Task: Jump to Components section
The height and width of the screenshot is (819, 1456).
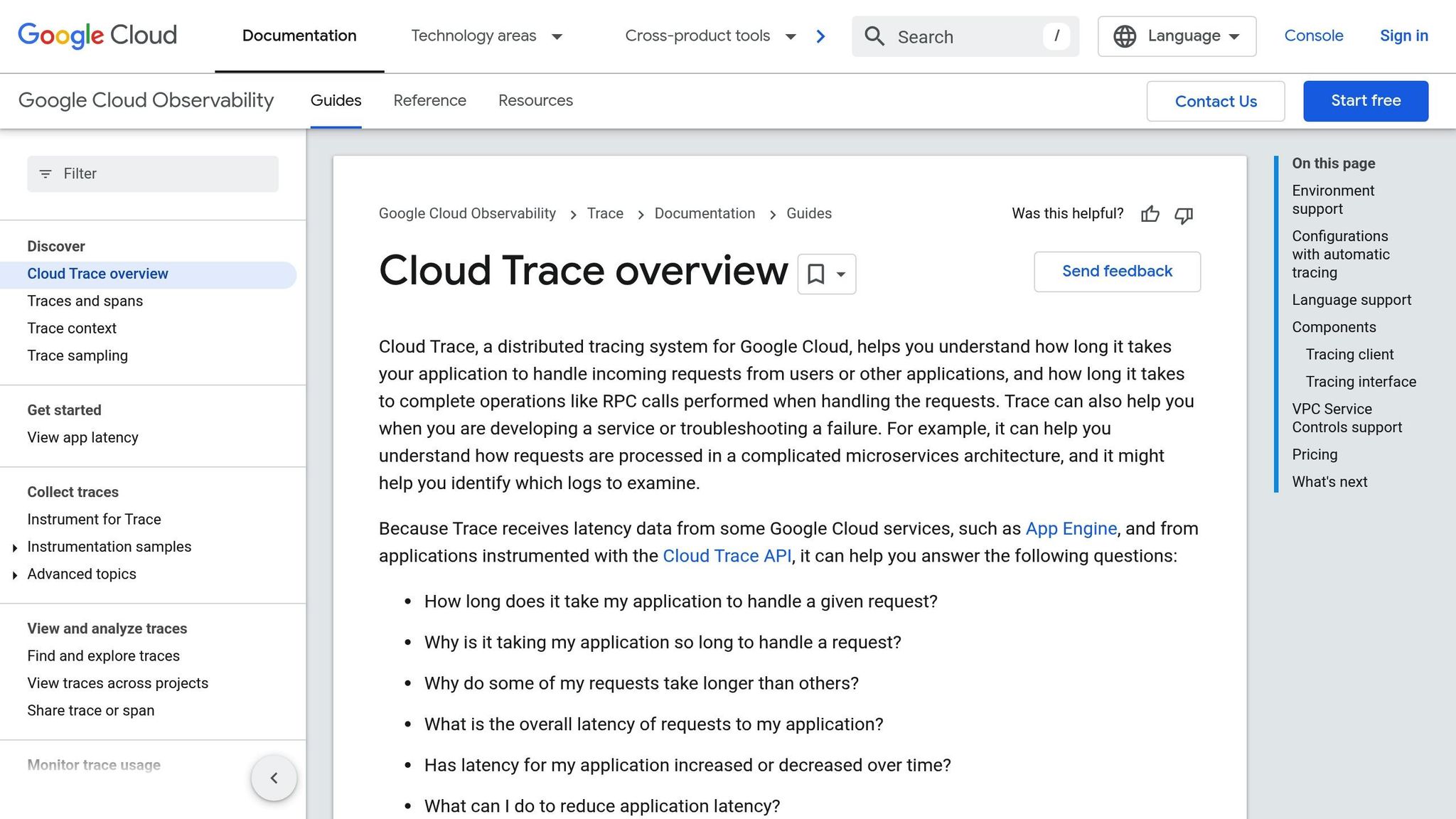Action: click(1334, 328)
